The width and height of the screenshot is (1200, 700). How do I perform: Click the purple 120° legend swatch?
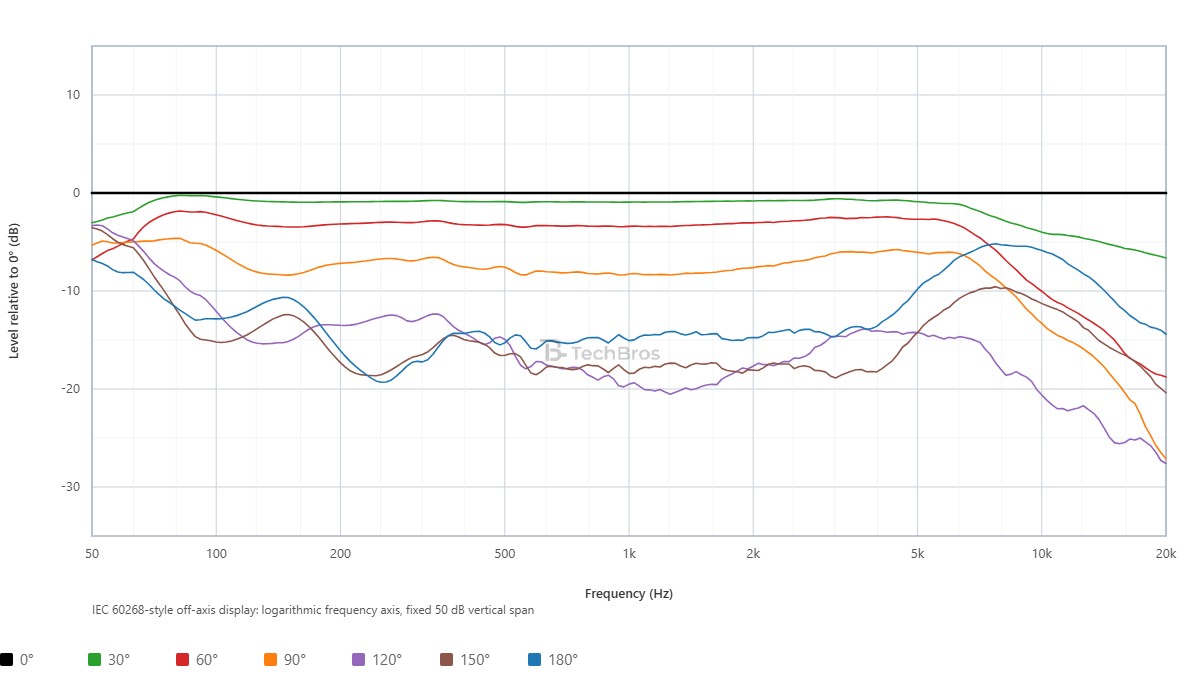tap(359, 659)
